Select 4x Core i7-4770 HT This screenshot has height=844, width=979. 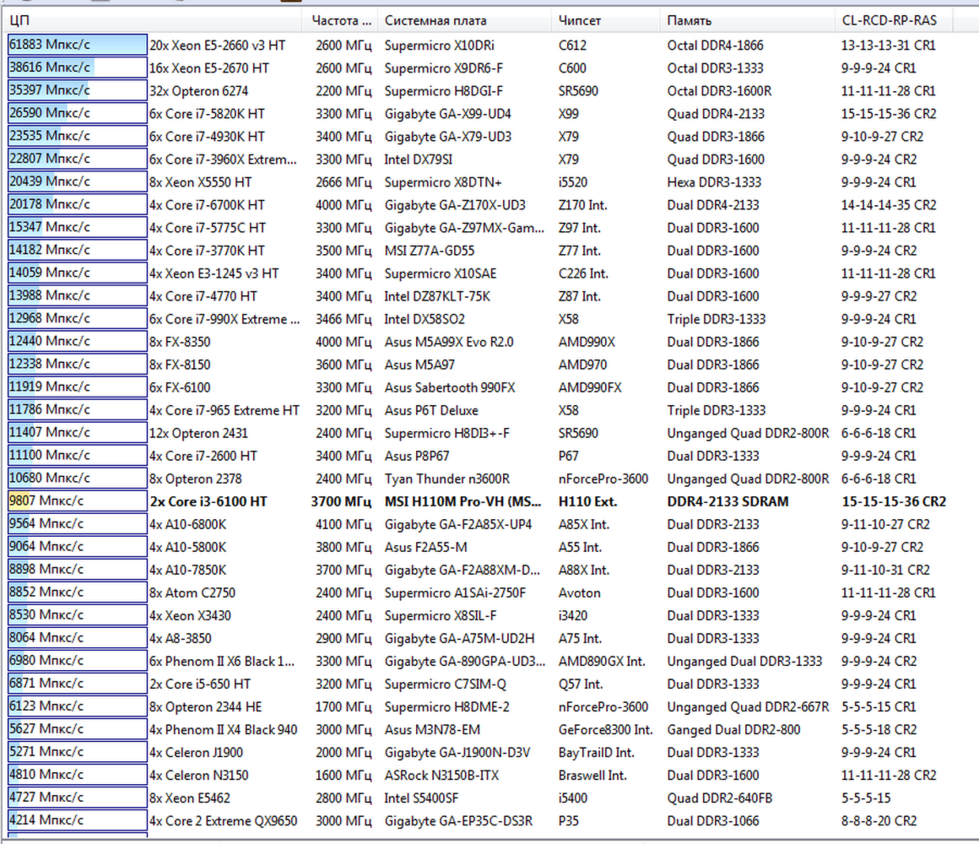pyautogui.click(x=203, y=296)
